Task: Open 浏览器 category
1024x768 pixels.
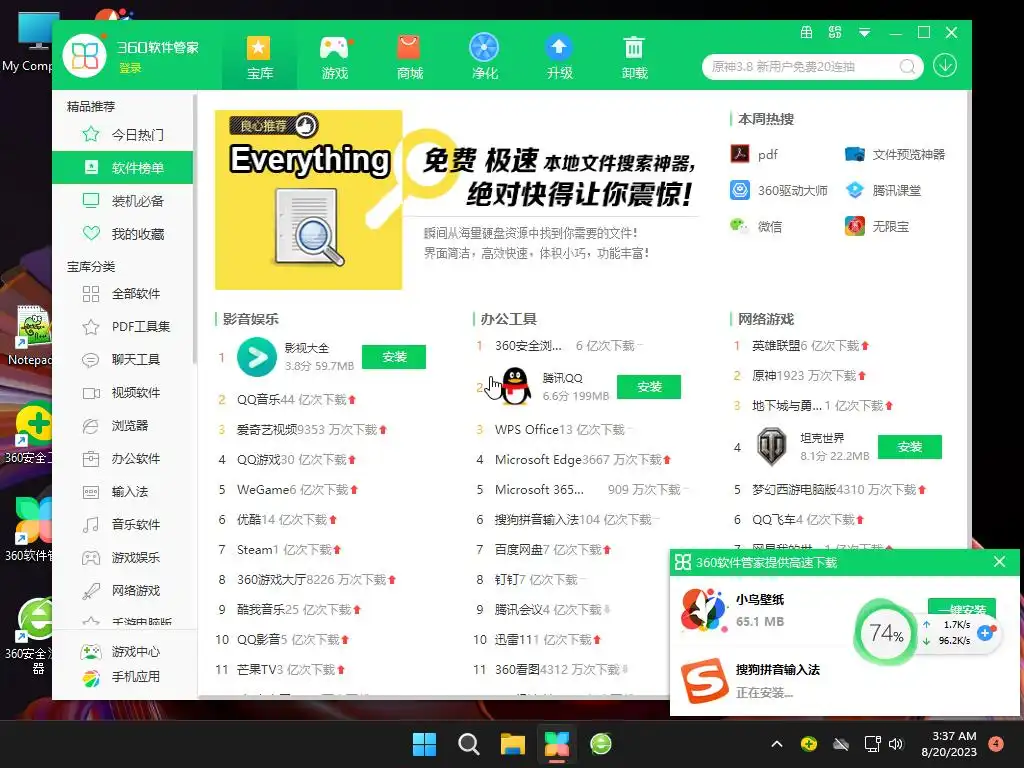Action: click(123, 426)
